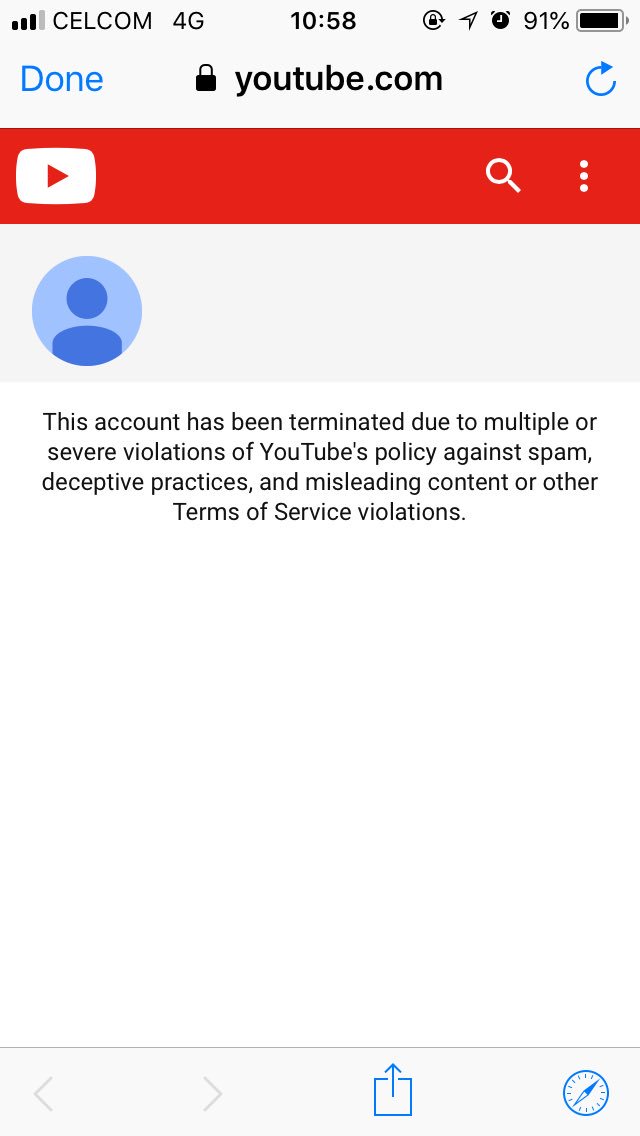Tap the Done button

(62, 79)
